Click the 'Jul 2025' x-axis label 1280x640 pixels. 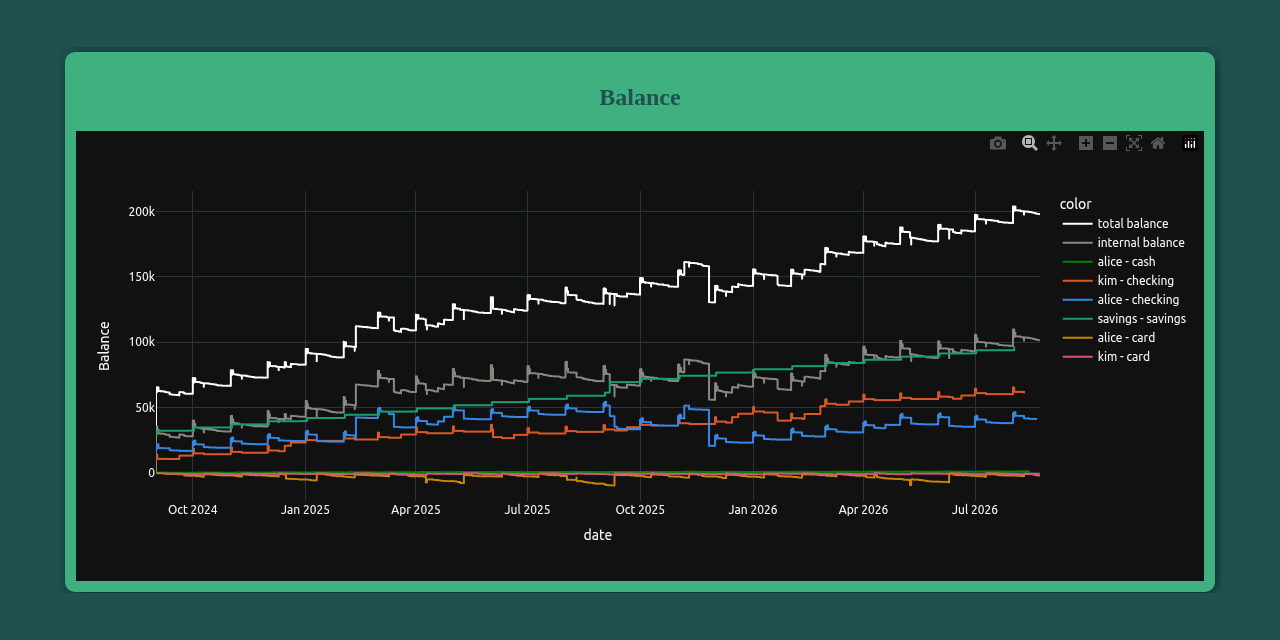coord(527,510)
